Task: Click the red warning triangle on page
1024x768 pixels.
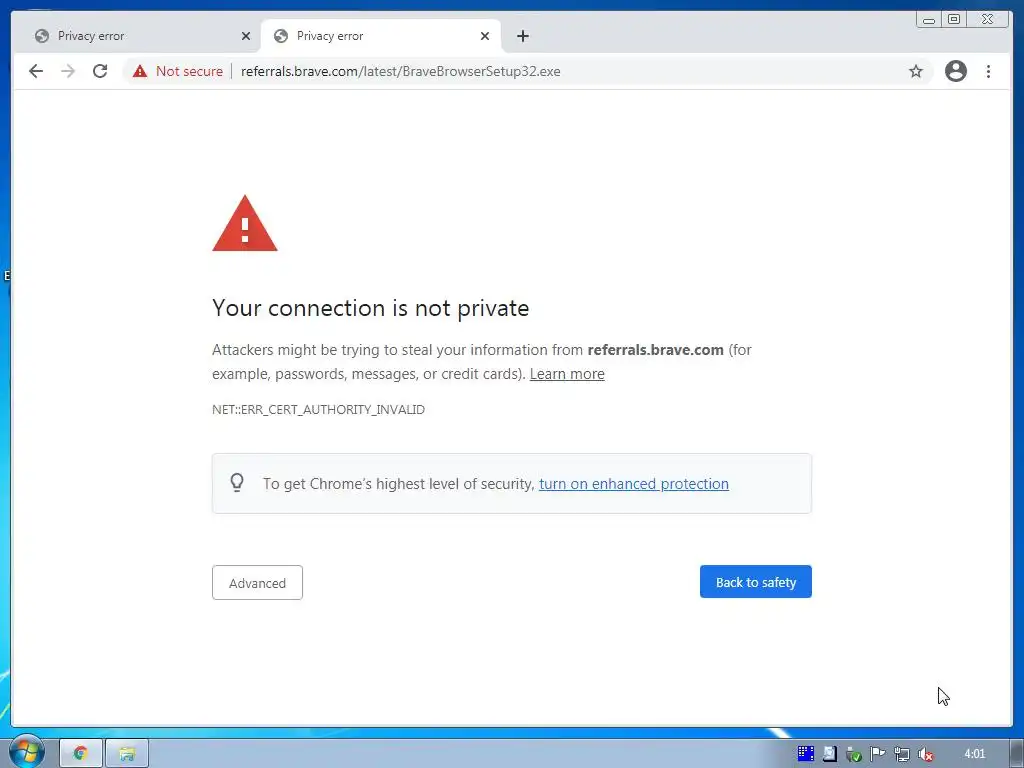Action: (245, 224)
